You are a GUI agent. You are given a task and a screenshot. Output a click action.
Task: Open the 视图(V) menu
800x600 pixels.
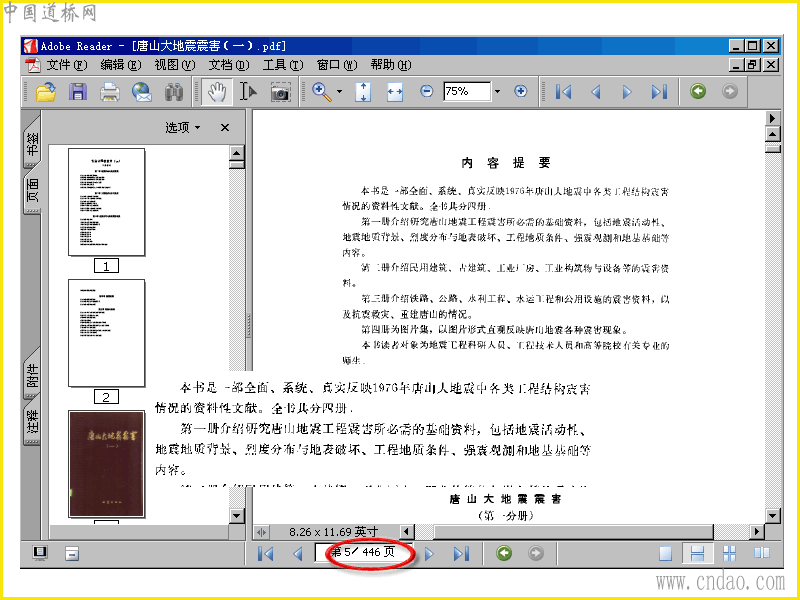(174, 65)
